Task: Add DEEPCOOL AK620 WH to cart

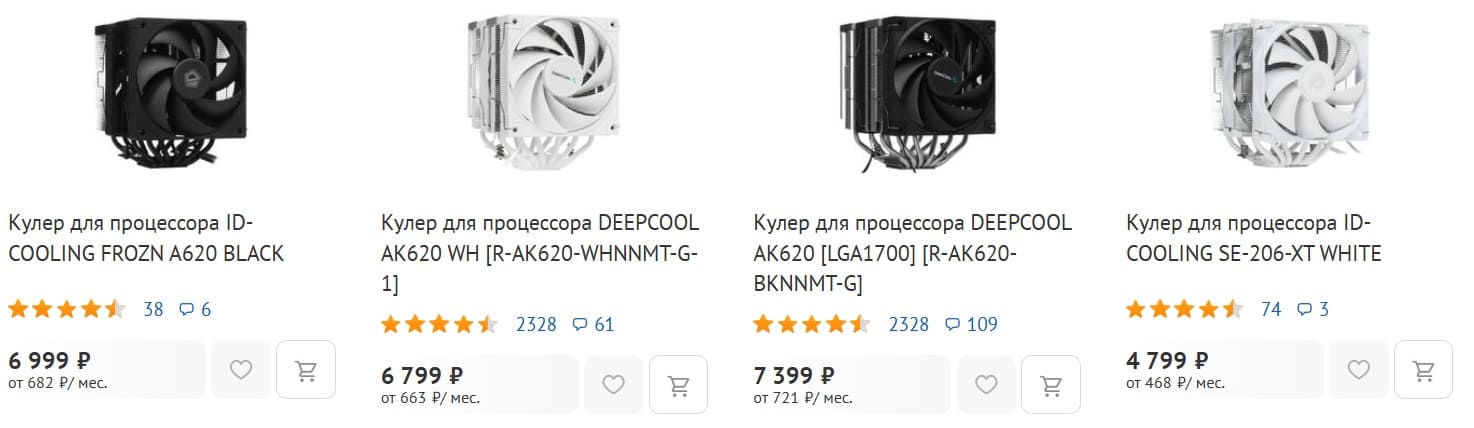Action: coord(678,385)
